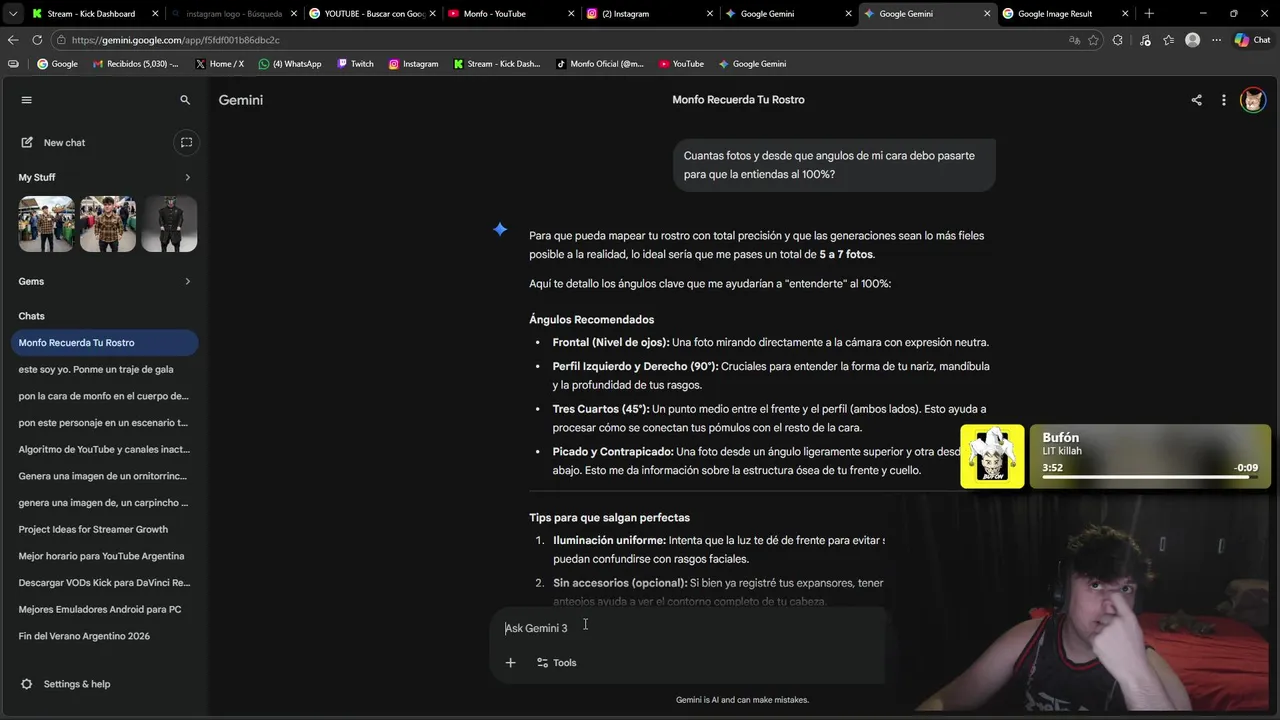Viewport: 1280px width, 720px height.
Task: Open chat 'Descargar VODs Kick para DaVinci'
Action: pos(105,583)
